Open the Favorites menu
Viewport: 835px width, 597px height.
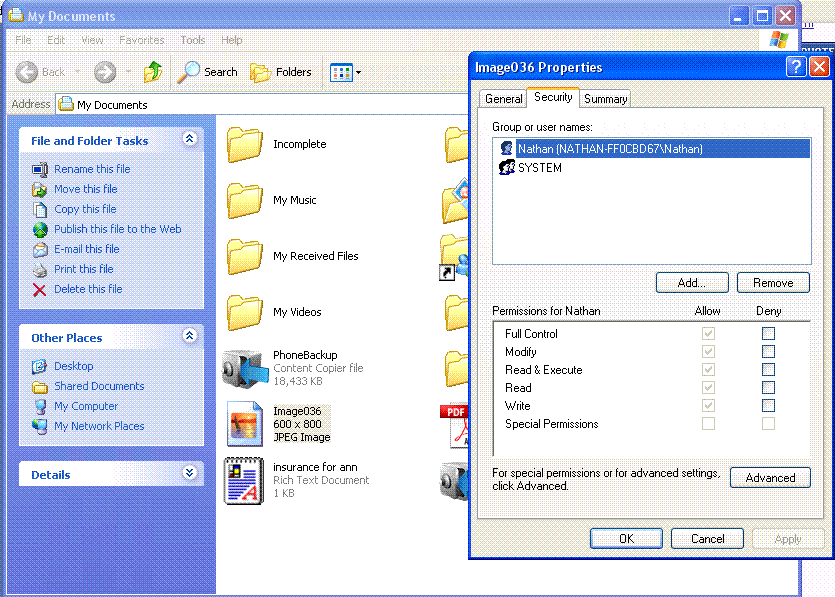(x=141, y=40)
